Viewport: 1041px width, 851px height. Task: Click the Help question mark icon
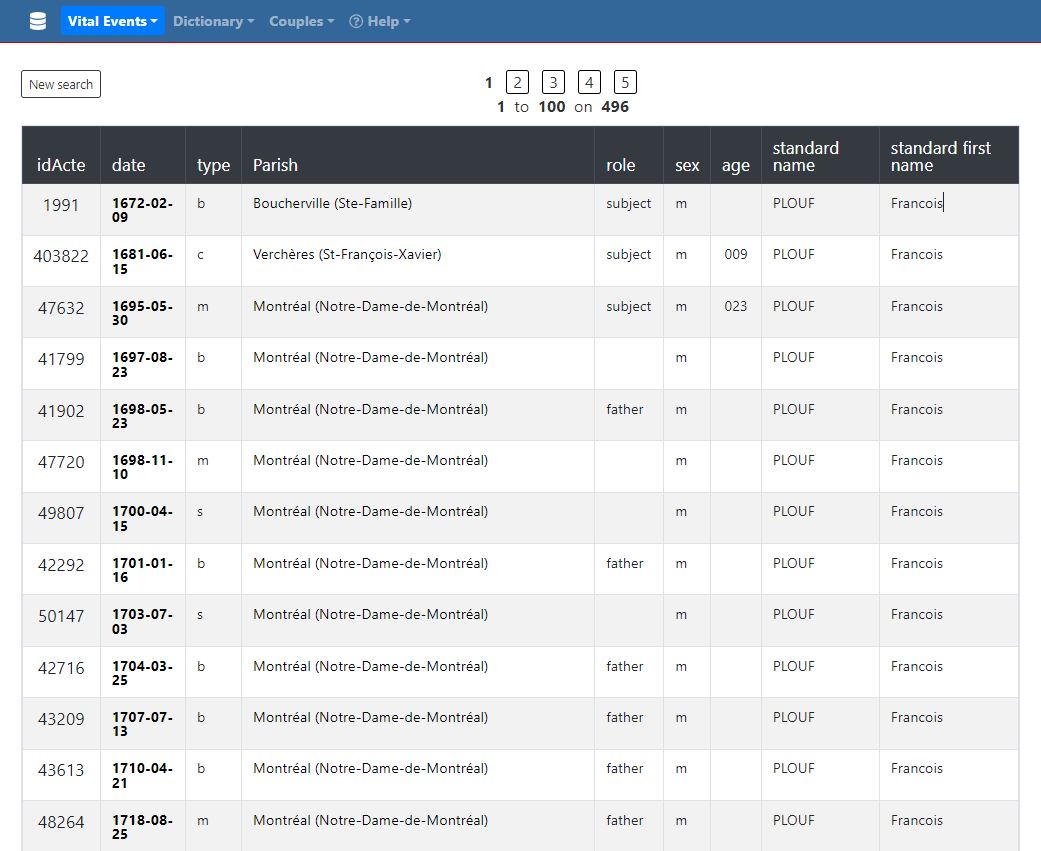[x=356, y=21]
